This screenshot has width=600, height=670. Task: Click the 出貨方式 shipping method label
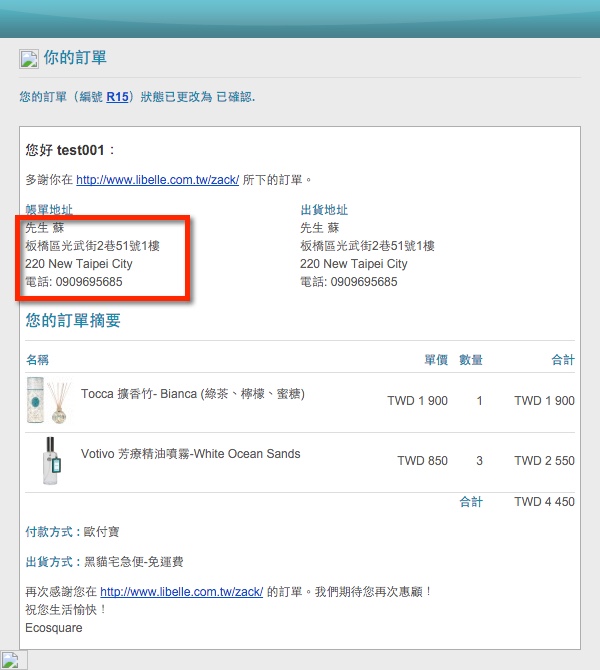pyautogui.click(x=51, y=562)
